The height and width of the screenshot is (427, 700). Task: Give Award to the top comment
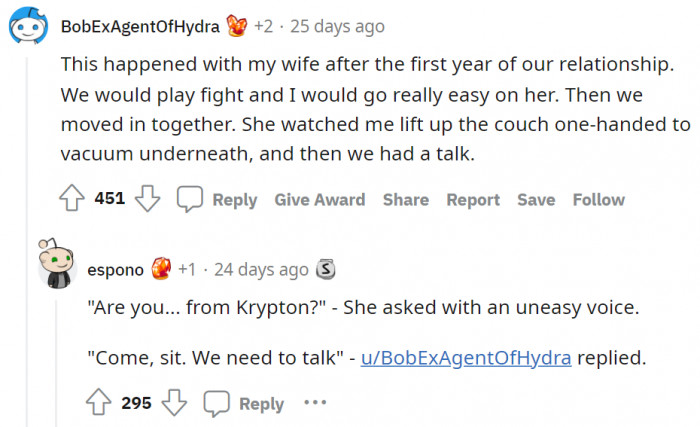pyautogui.click(x=320, y=199)
